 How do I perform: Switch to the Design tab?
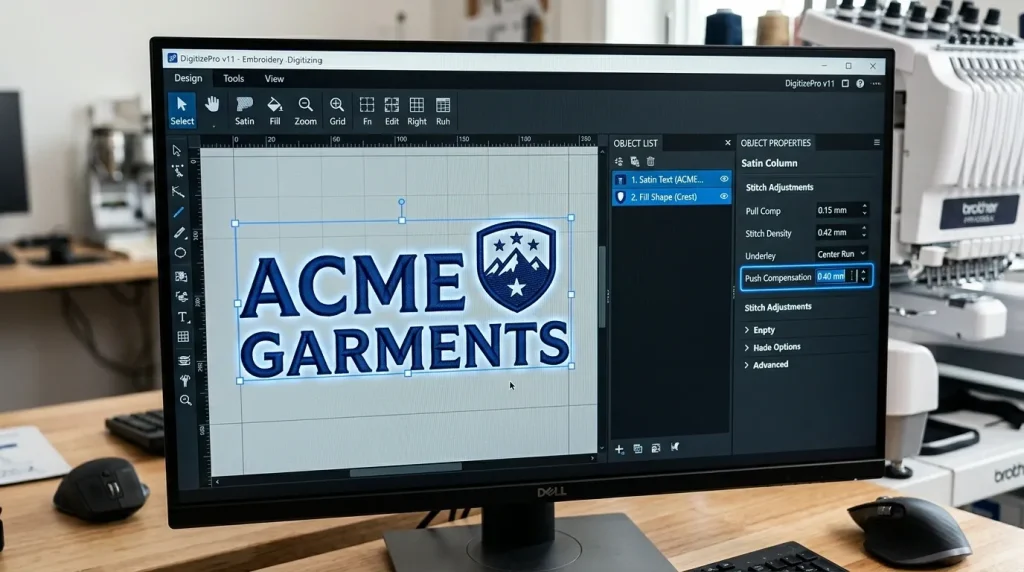click(188, 78)
